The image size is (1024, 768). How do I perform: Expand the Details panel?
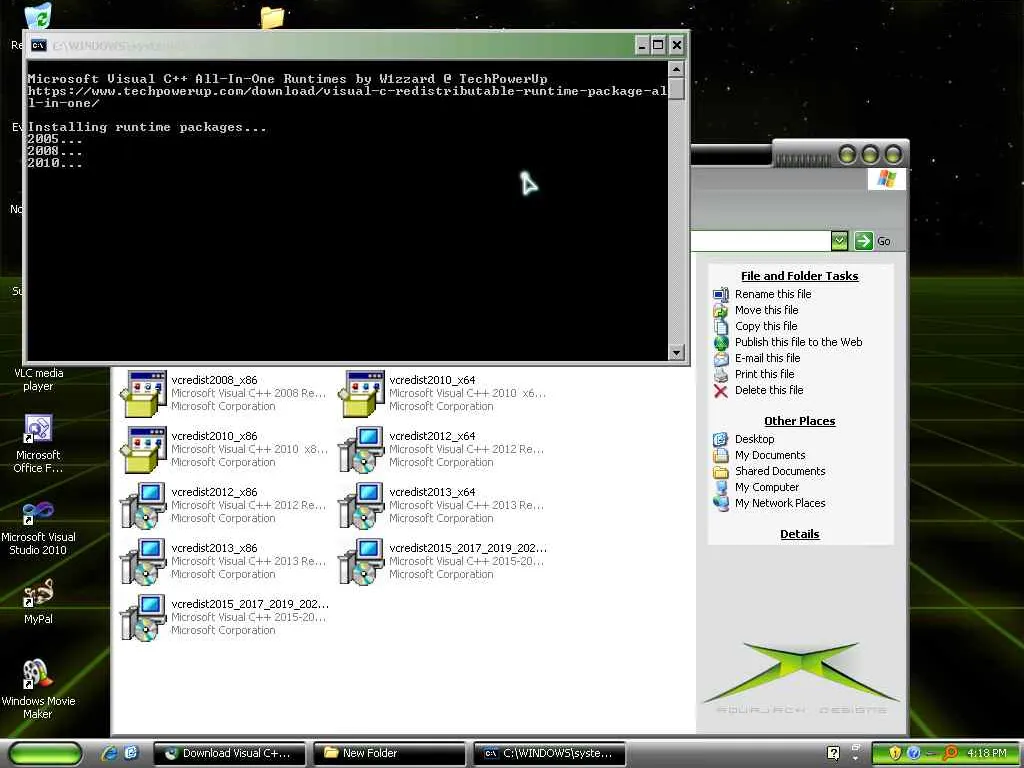tap(799, 534)
